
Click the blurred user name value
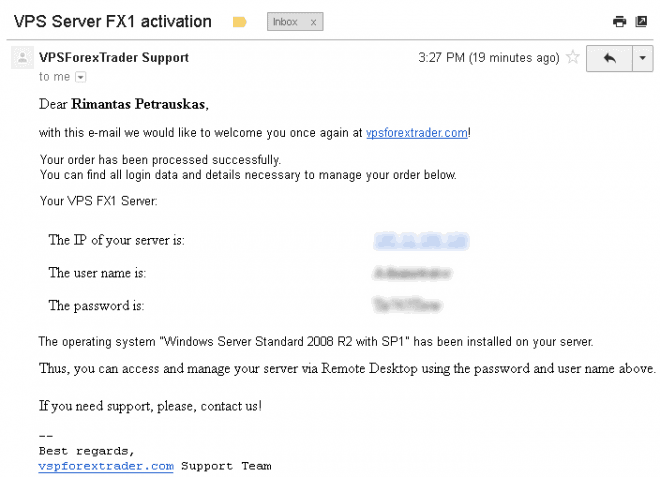coord(412,273)
